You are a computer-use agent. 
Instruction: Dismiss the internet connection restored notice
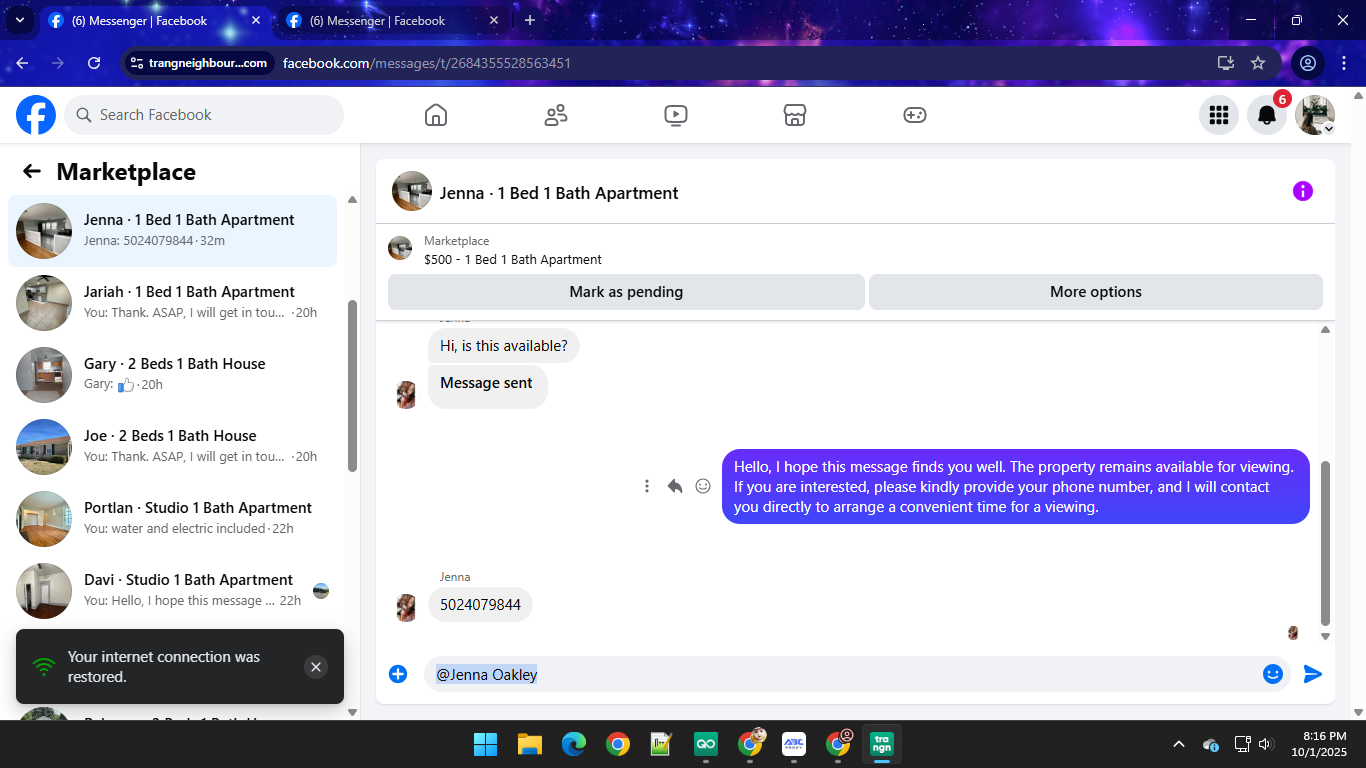tap(316, 667)
